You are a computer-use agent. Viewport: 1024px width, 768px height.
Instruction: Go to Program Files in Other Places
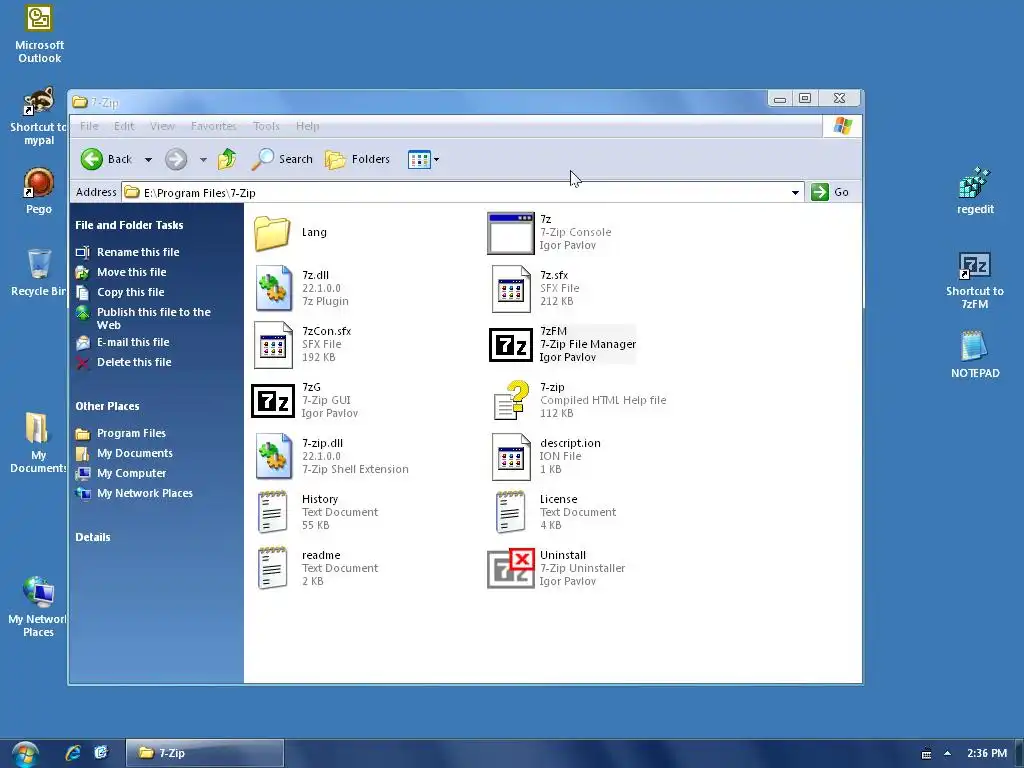click(x=131, y=434)
